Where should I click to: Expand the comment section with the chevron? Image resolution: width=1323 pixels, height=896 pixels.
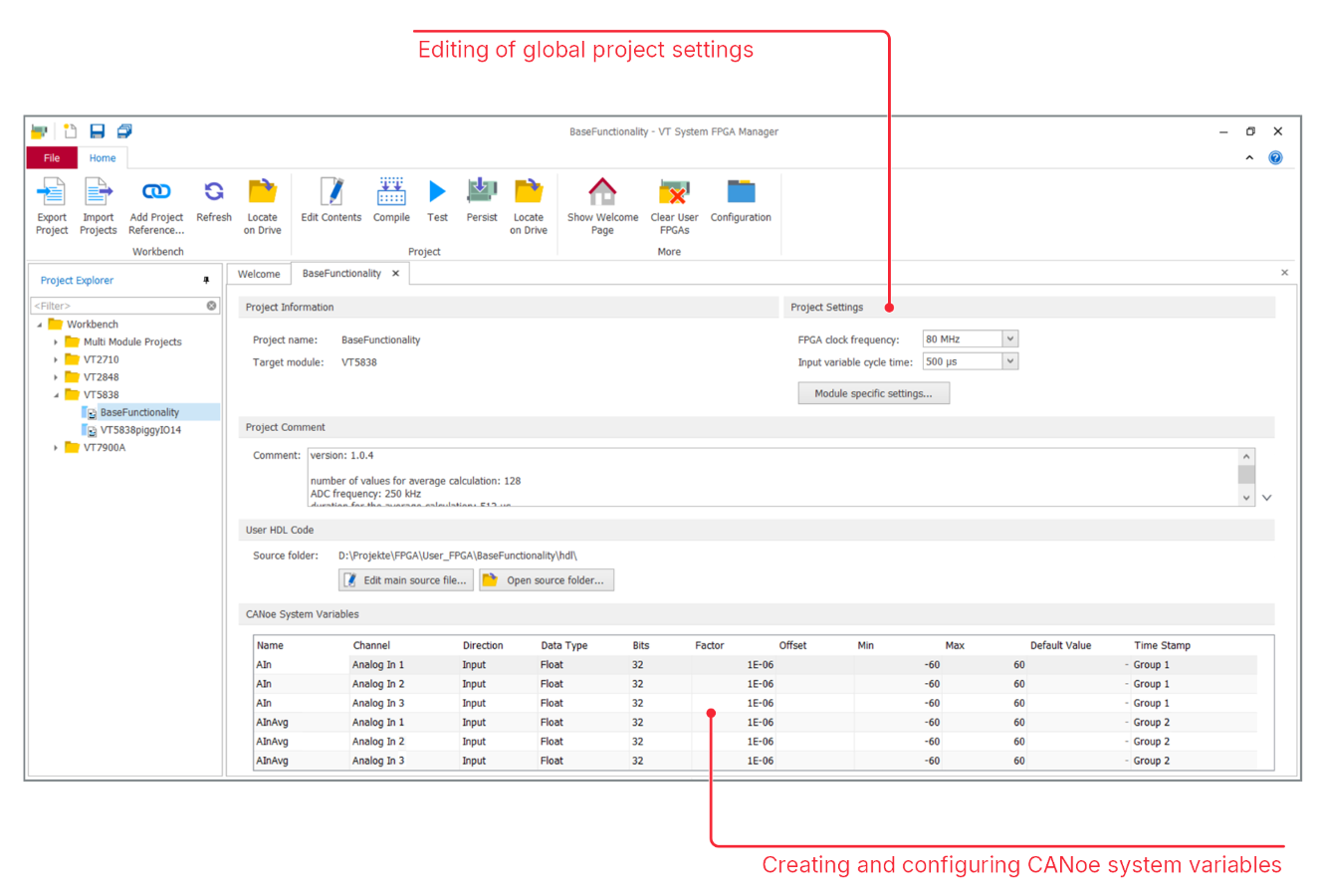tap(1266, 498)
